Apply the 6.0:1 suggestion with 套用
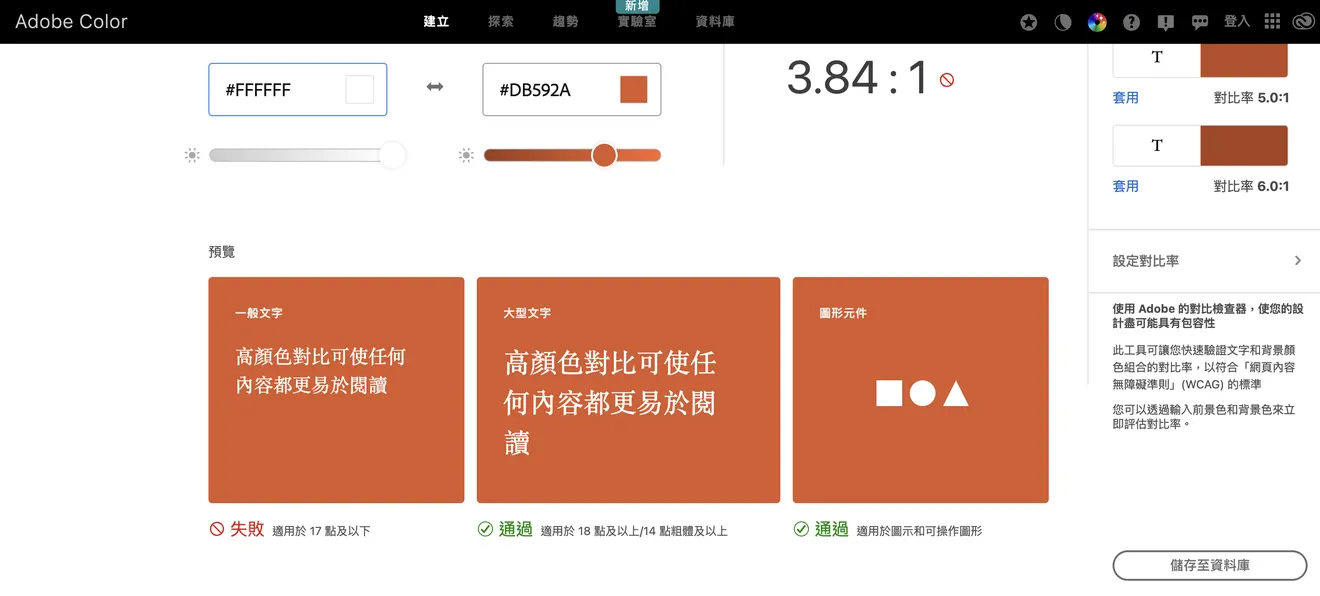Screen dimensions: 1320x596 (1125, 186)
